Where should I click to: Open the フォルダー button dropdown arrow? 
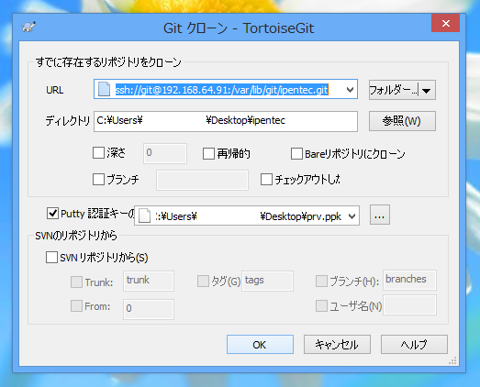pyautogui.click(x=427, y=90)
